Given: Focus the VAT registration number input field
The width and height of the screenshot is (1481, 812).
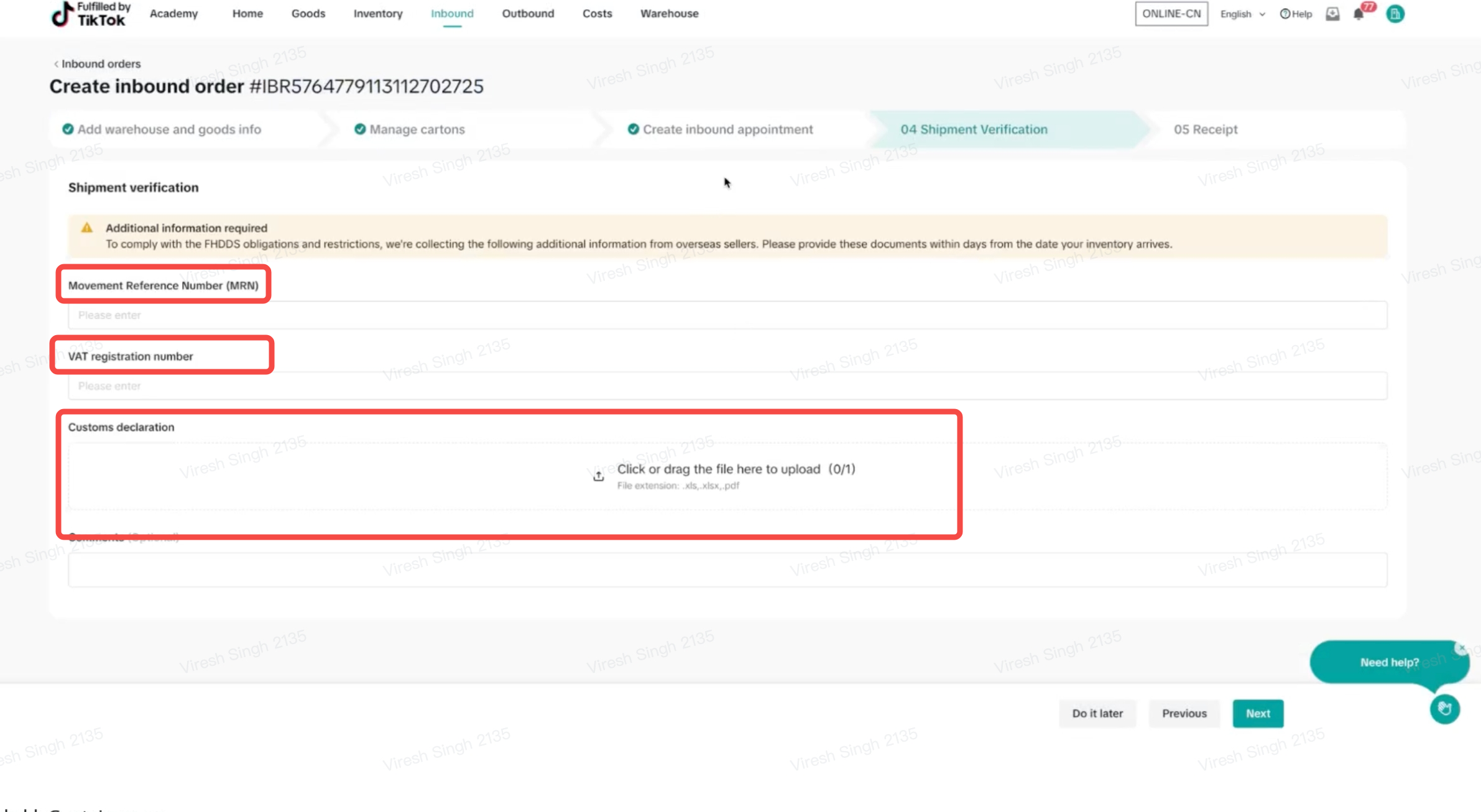Looking at the screenshot, I should (x=727, y=386).
